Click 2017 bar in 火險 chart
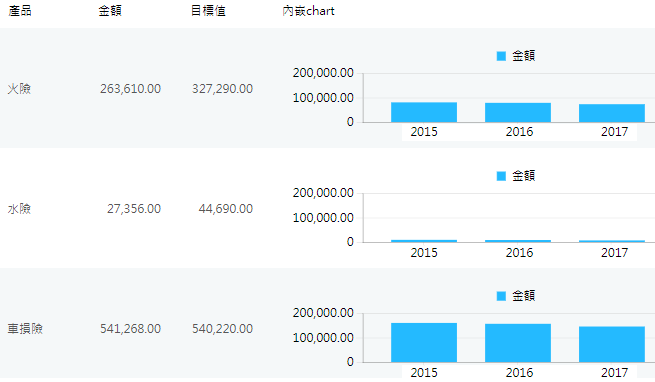Viewport: 655px width, 382px height. tap(612, 113)
